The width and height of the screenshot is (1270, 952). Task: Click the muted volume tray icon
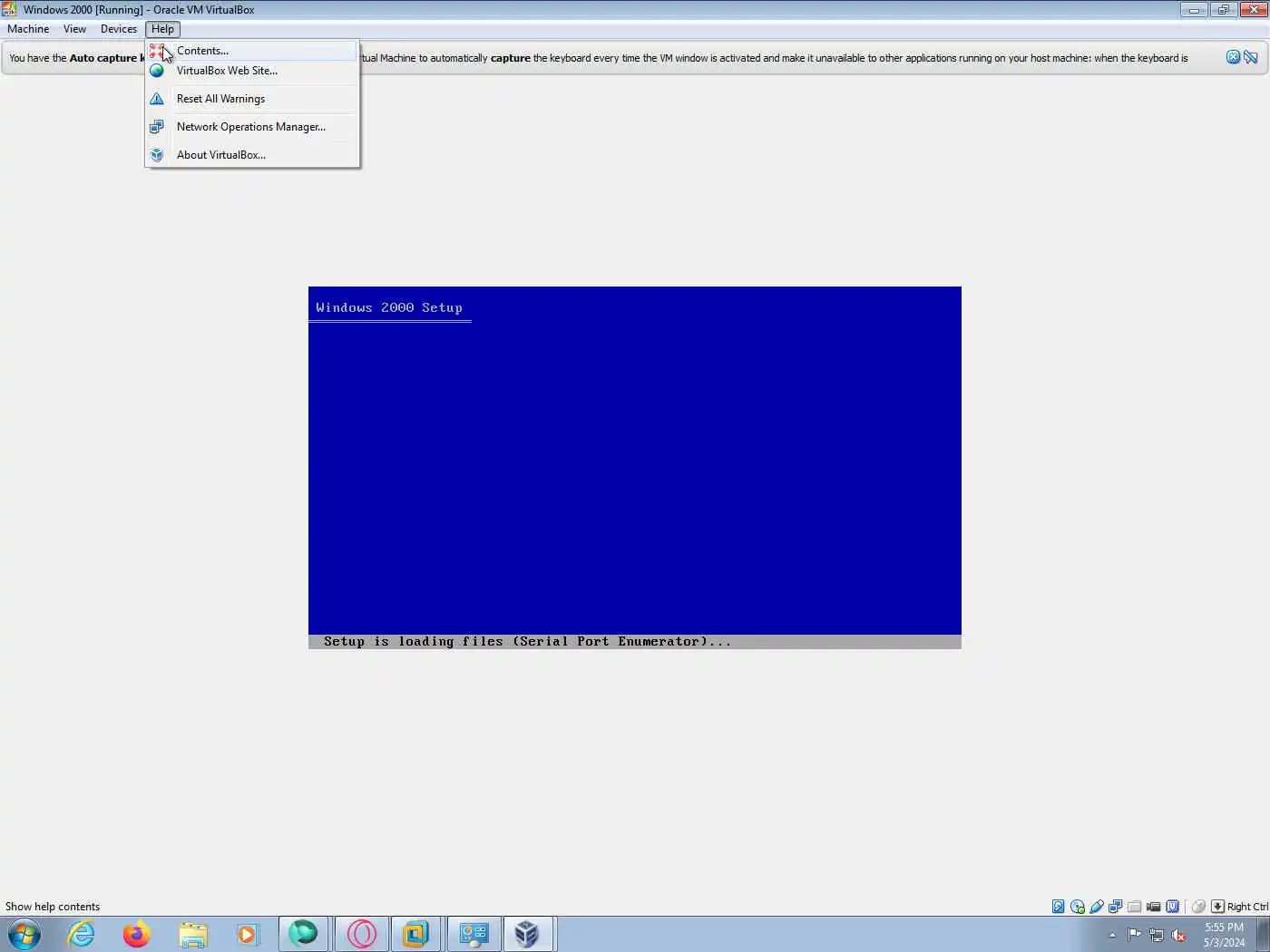point(1179,935)
